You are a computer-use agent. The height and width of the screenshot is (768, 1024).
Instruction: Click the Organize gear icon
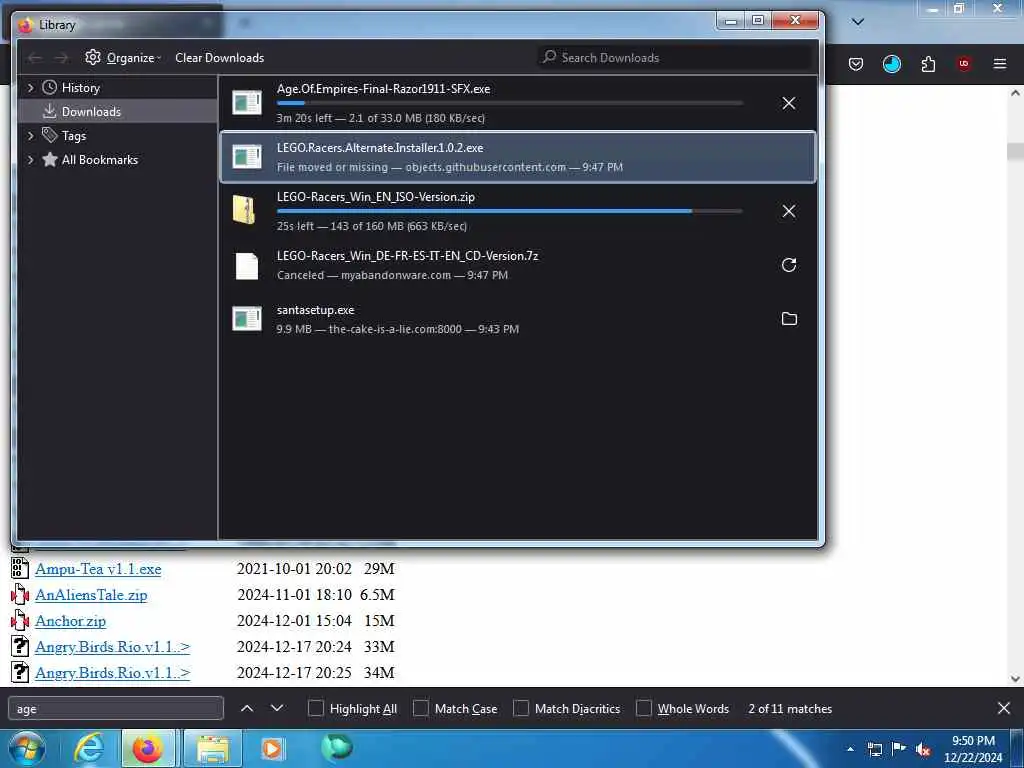point(93,57)
